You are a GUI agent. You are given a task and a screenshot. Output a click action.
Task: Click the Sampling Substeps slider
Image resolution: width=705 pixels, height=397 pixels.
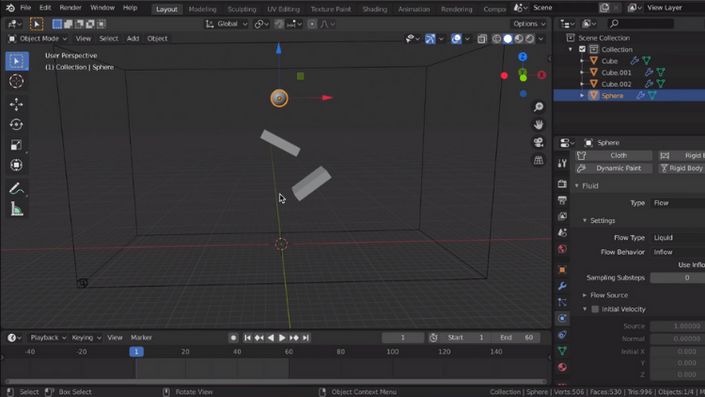point(678,278)
